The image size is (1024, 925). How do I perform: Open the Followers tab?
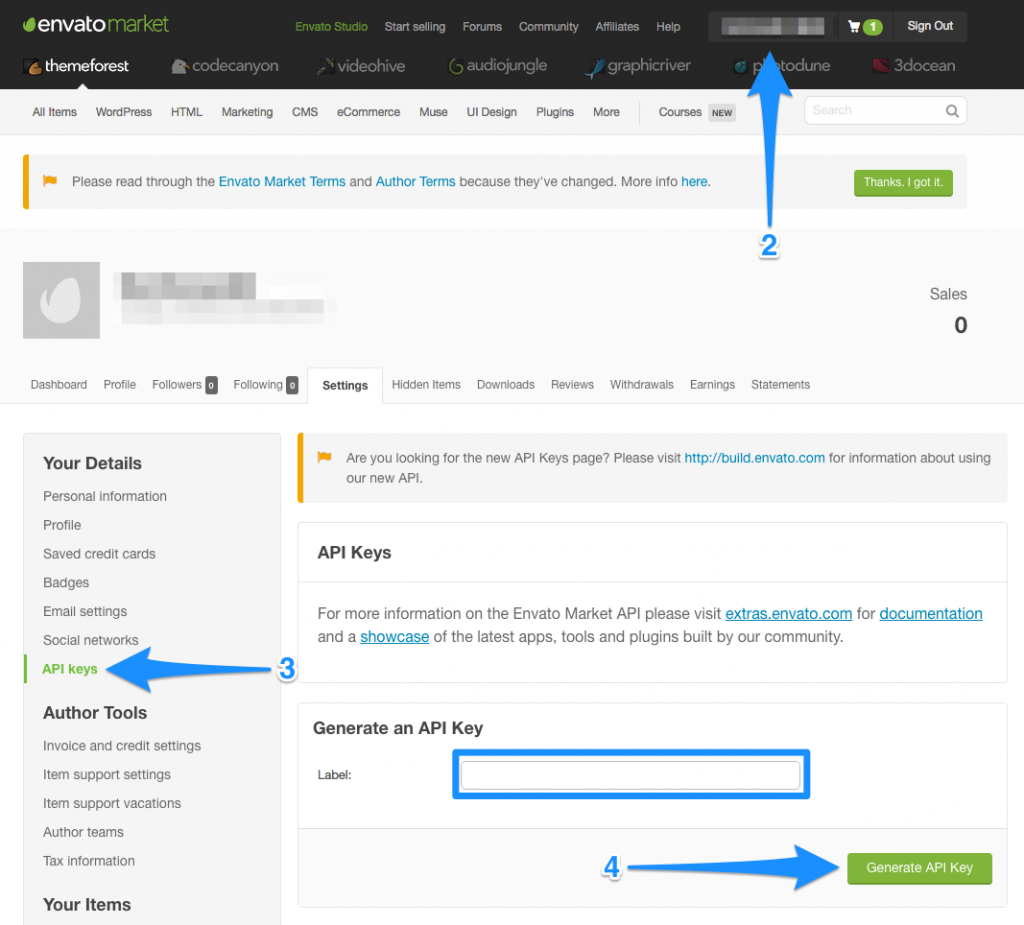tap(184, 385)
